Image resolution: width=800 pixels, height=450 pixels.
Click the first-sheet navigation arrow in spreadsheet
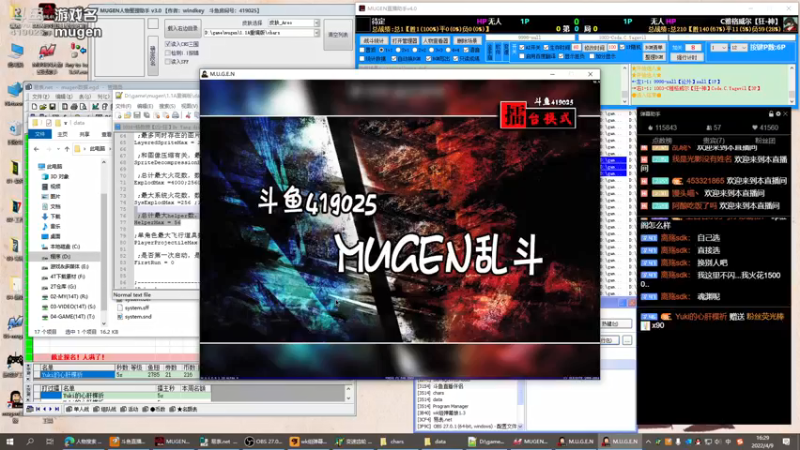(x=38, y=409)
